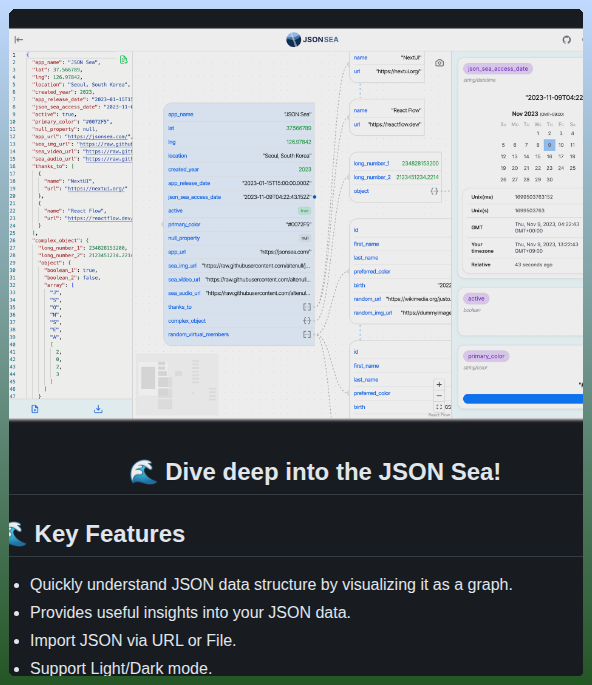Select the sea_video_url row
The width and height of the screenshot is (592, 685).
239,280
